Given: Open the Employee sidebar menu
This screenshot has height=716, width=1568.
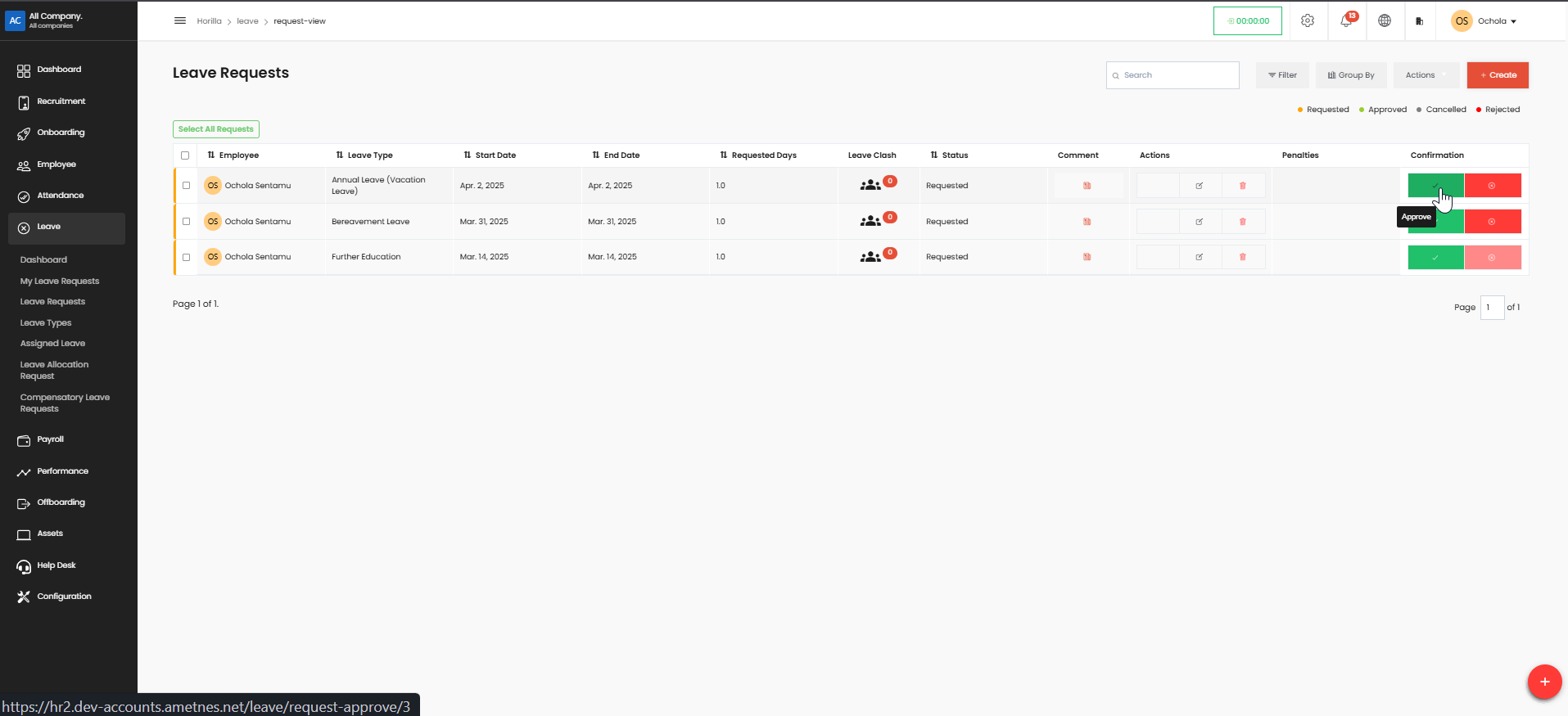Looking at the screenshot, I should (x=56, y=164).
